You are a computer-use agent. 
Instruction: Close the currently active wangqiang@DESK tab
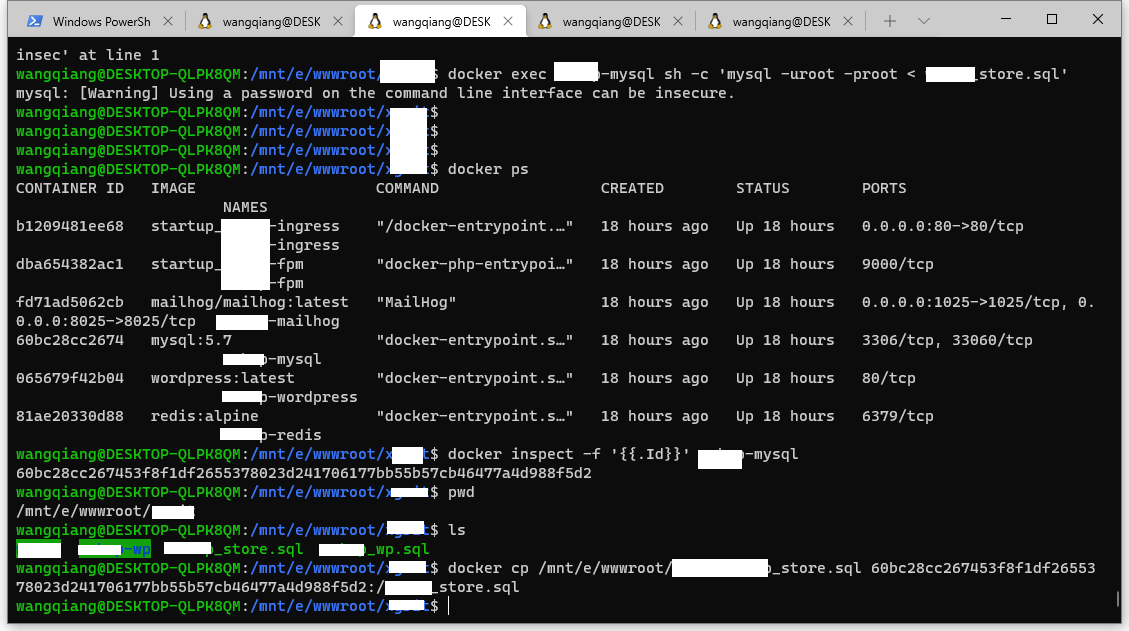point(507,21)
